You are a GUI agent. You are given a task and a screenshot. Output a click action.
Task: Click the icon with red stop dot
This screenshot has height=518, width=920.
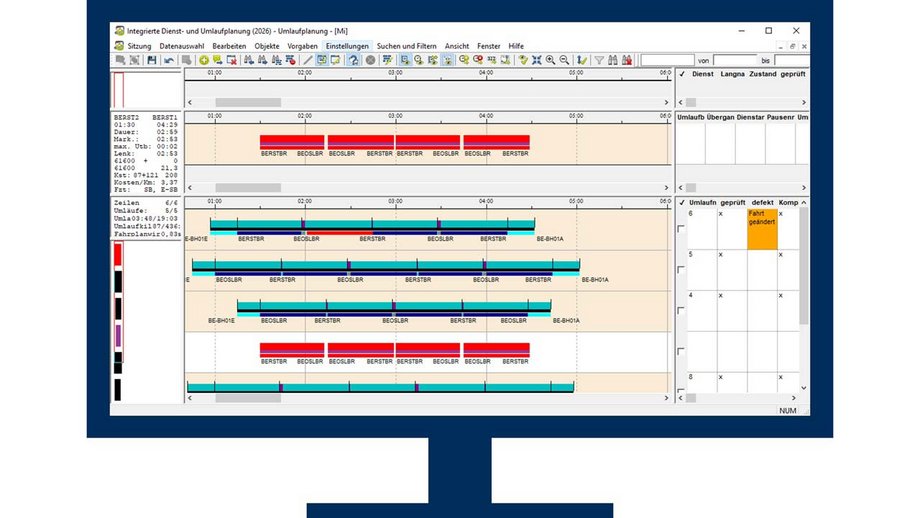pos(290,60)
